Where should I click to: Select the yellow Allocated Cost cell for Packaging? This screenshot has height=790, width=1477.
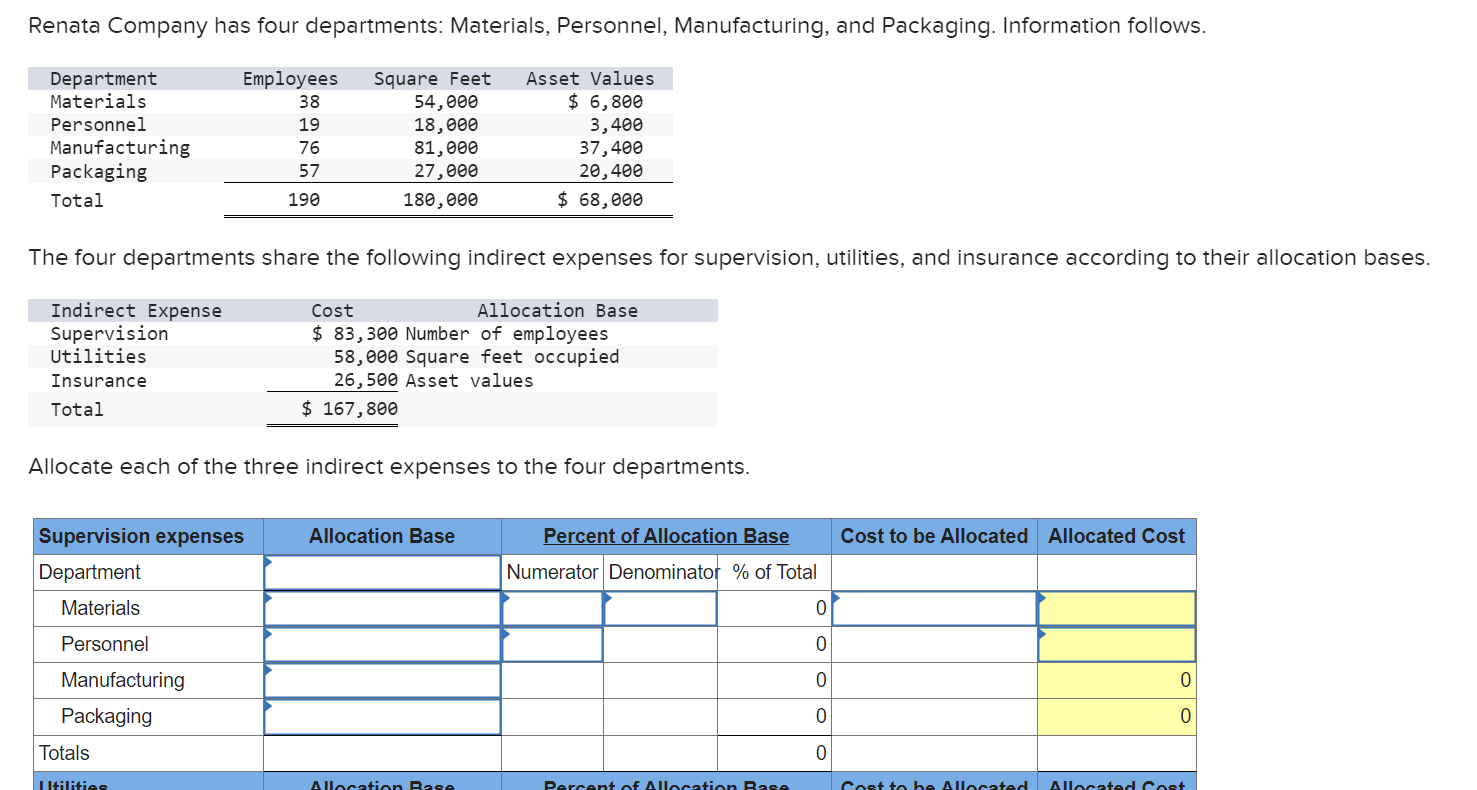[x=1116, y=716]
